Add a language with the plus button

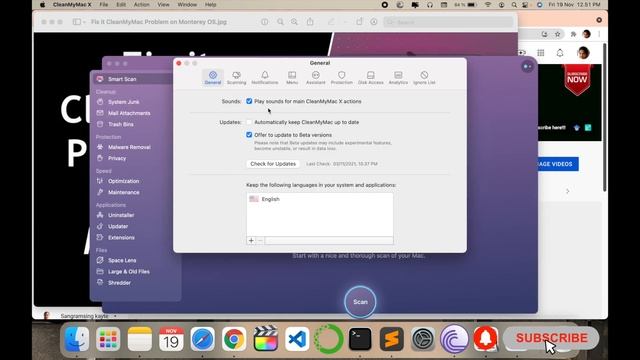pyautogui.click(x=251, y=240)
